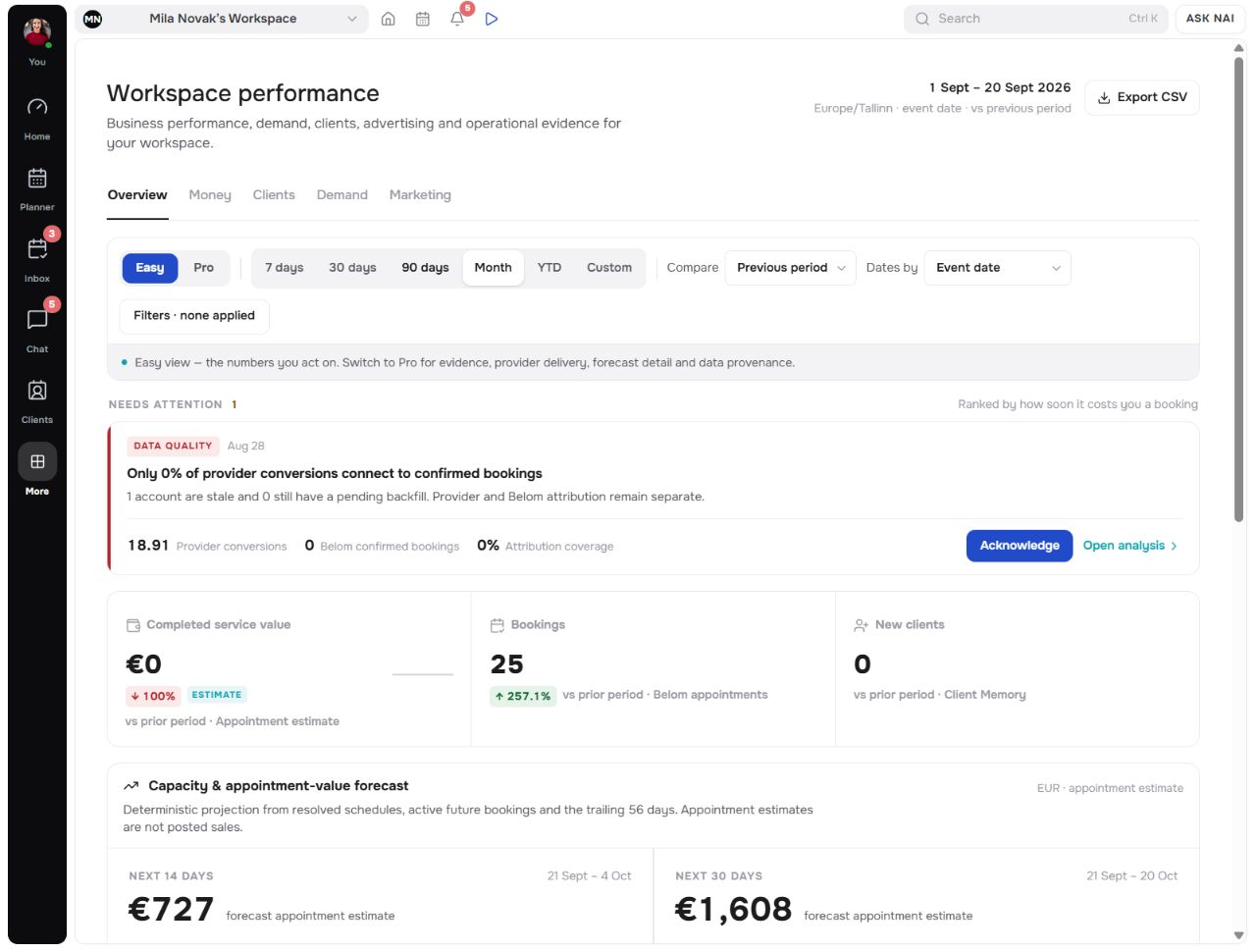Click the New clients card icon

(862, 625)
